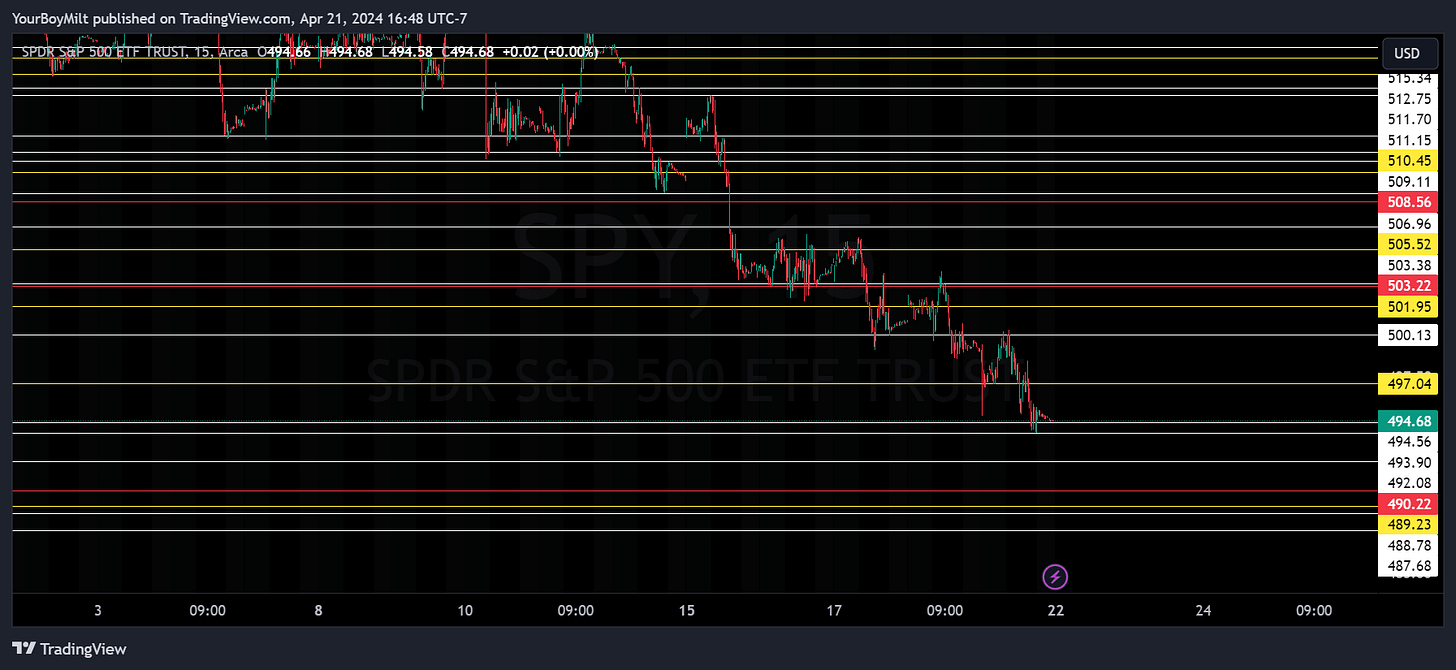Select the yellow 497.04 price label
This screenshot has height=670, width=1456.
coord(1407,384)
